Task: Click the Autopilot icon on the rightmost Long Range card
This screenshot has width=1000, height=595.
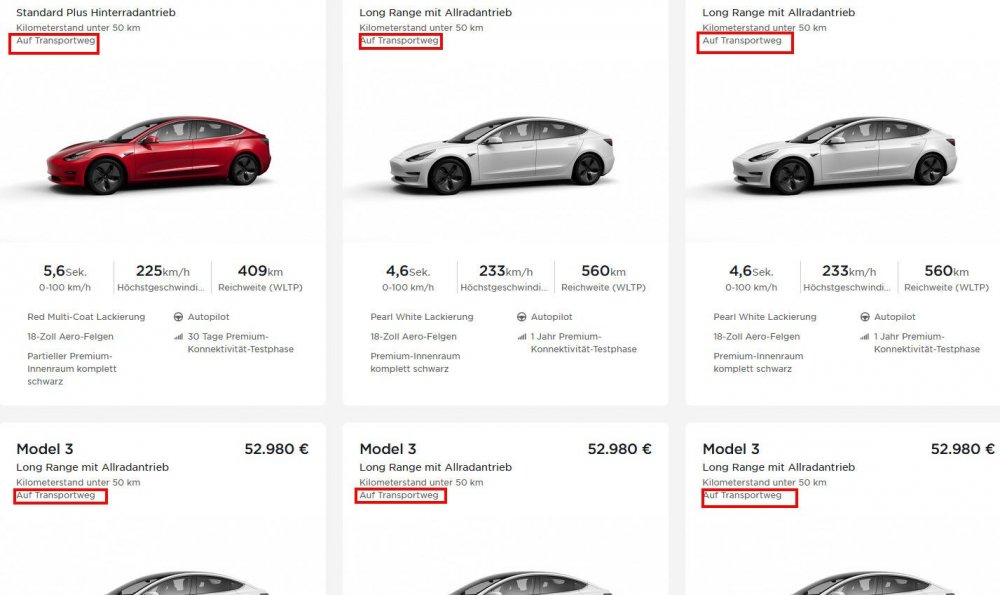Action: click(865, 316)
